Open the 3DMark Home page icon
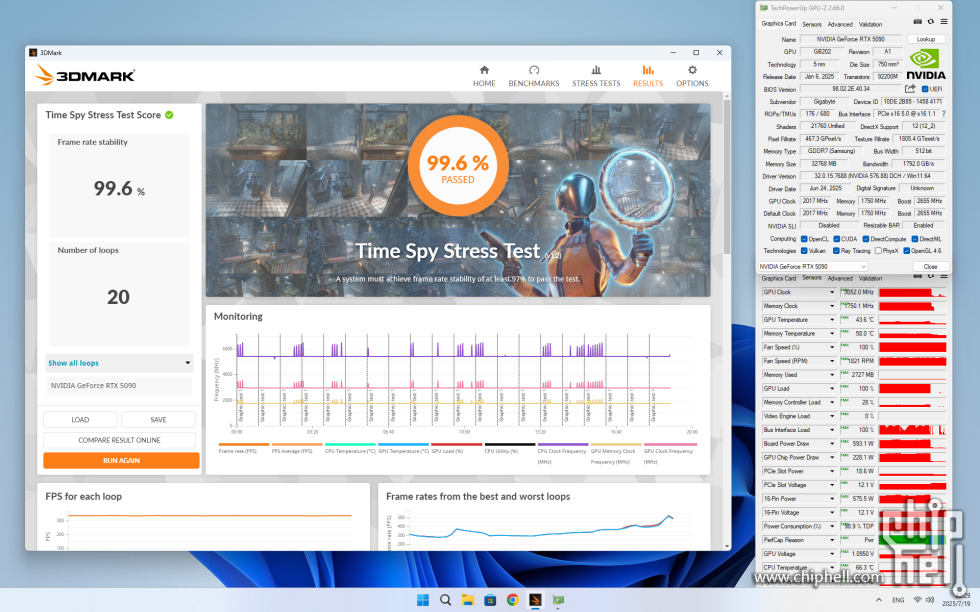 [x=484, y=70]
